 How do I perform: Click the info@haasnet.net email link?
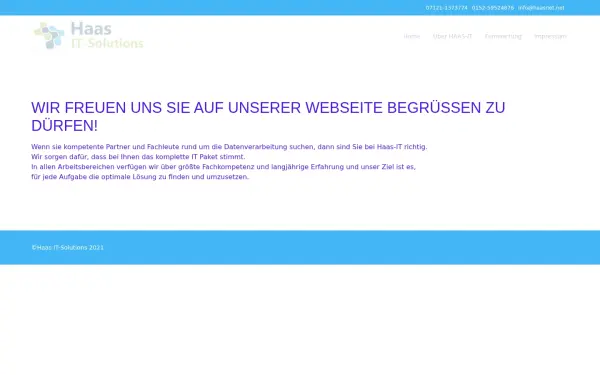541,8
